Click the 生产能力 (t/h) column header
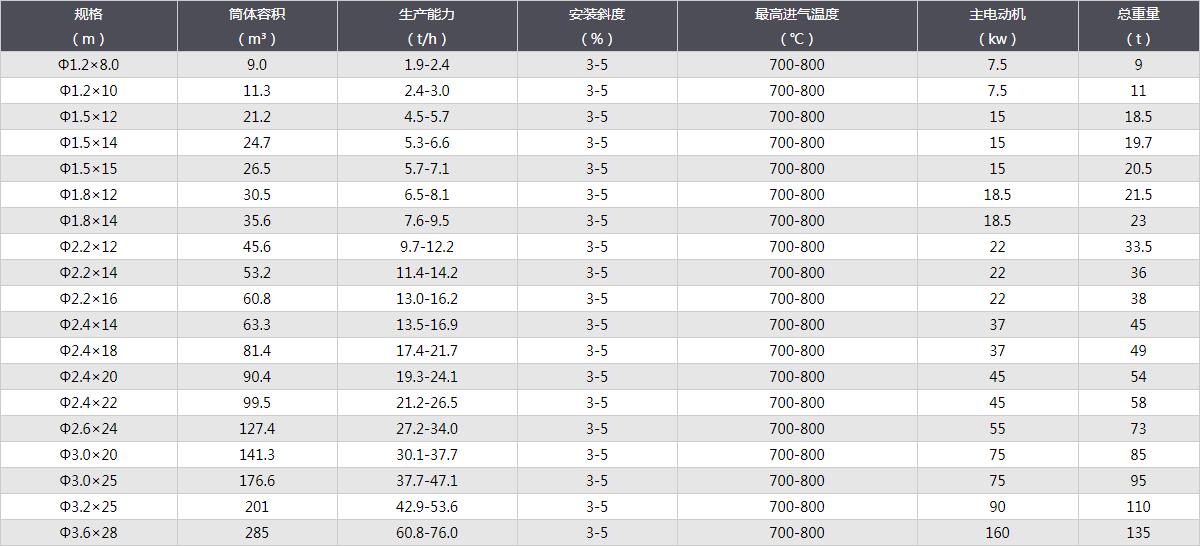 click(427, 26)
